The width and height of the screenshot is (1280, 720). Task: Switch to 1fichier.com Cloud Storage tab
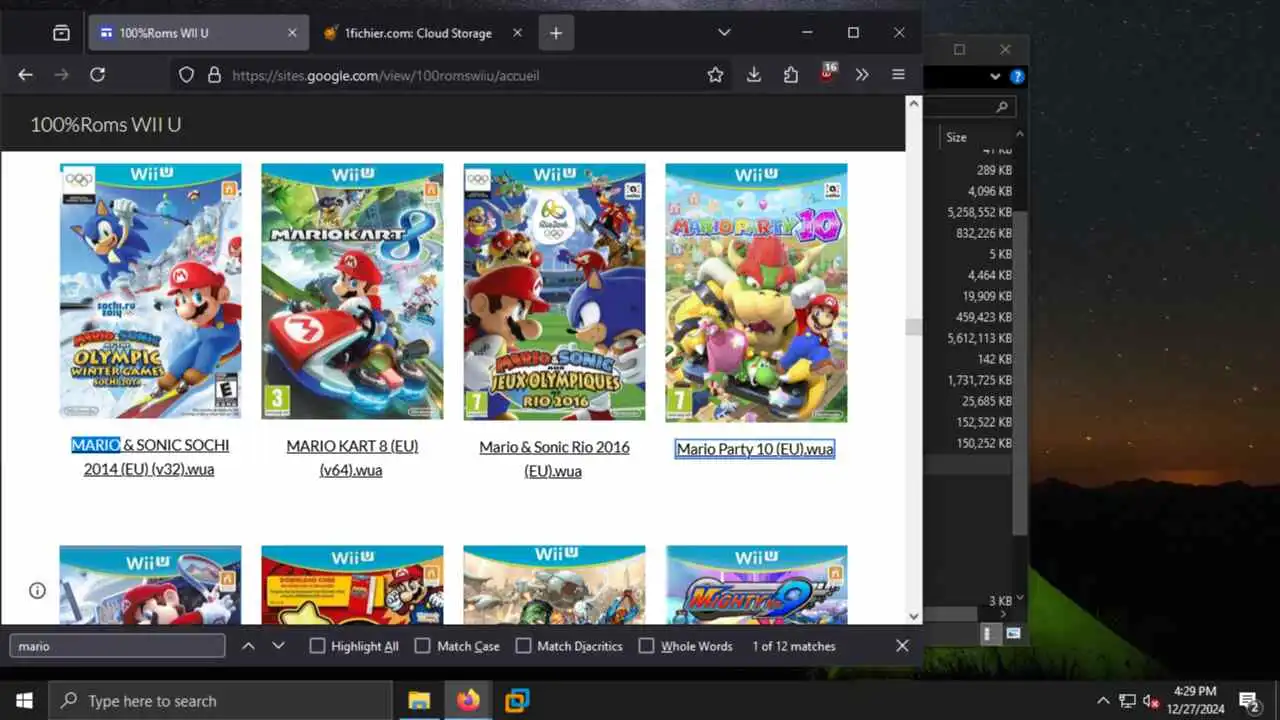[420, 33]
